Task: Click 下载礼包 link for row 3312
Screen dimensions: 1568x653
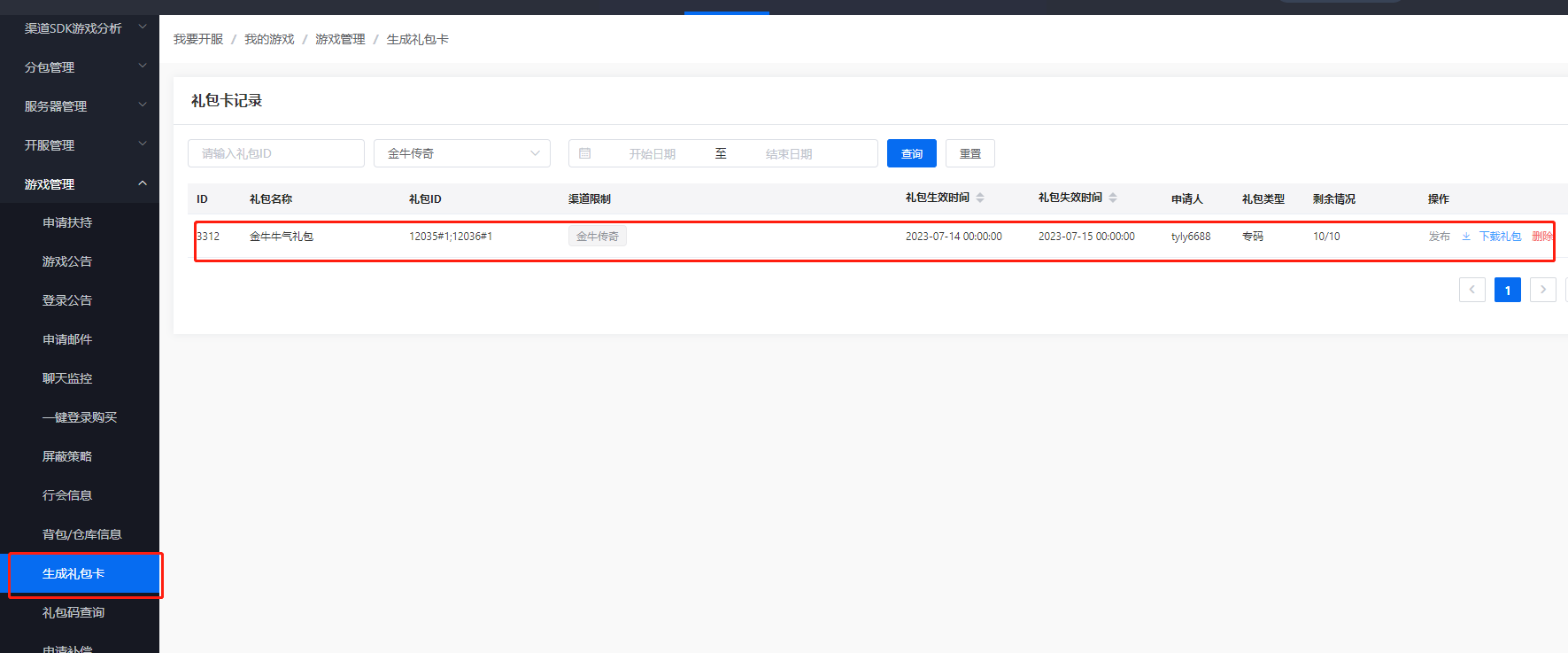Action: [x=1500, y=237]
